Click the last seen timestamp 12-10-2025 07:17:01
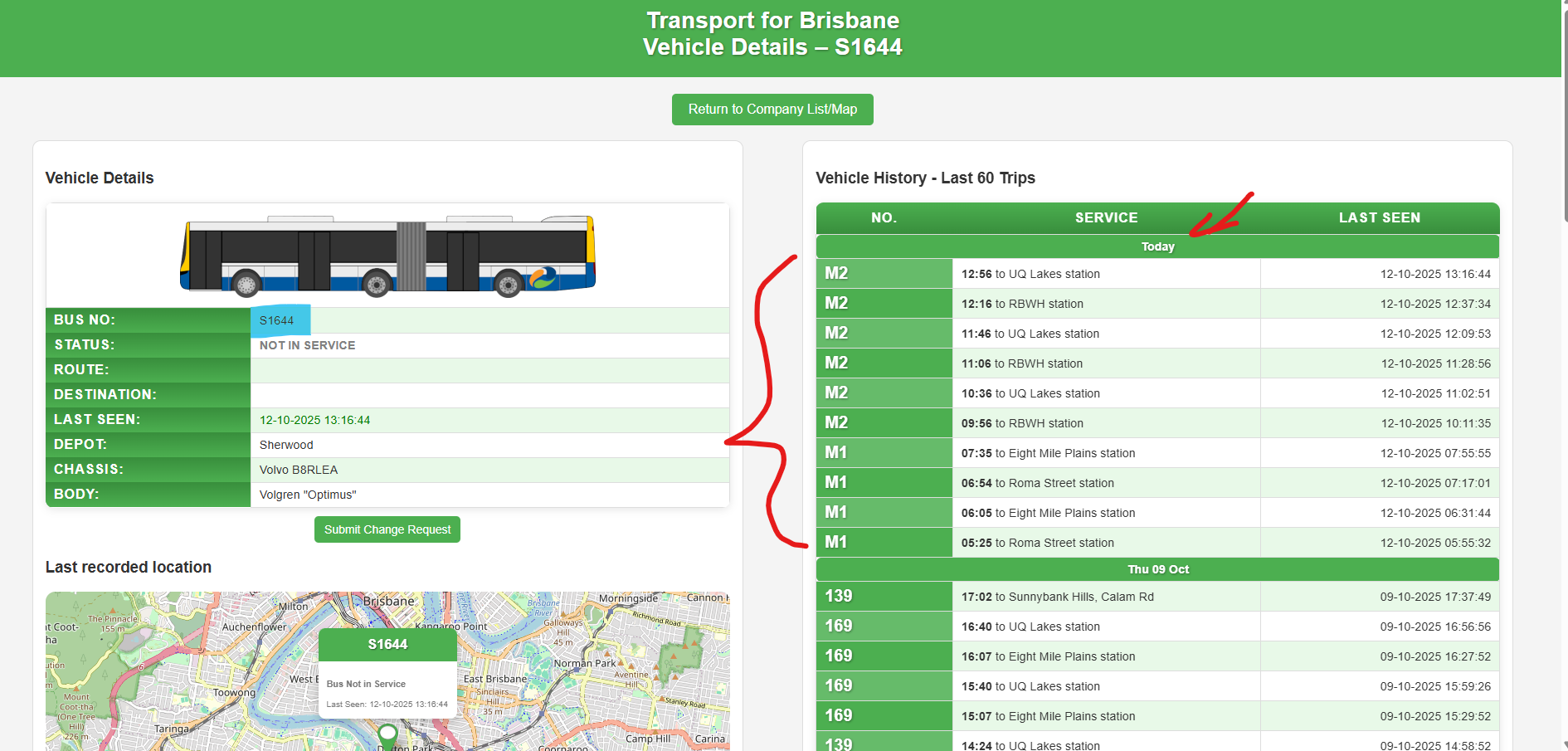 pyautogui.click(x=1434, y=483)
